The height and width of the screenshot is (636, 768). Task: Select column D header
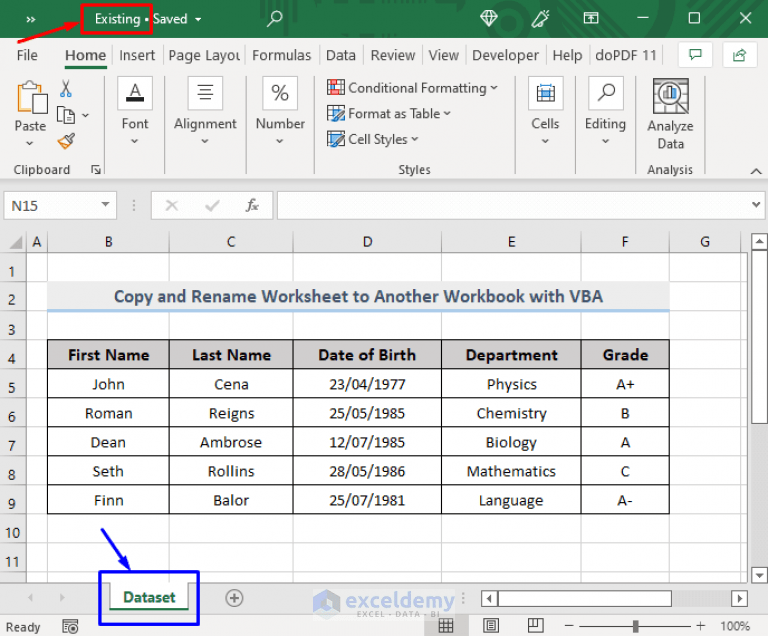tap(367, 242)
